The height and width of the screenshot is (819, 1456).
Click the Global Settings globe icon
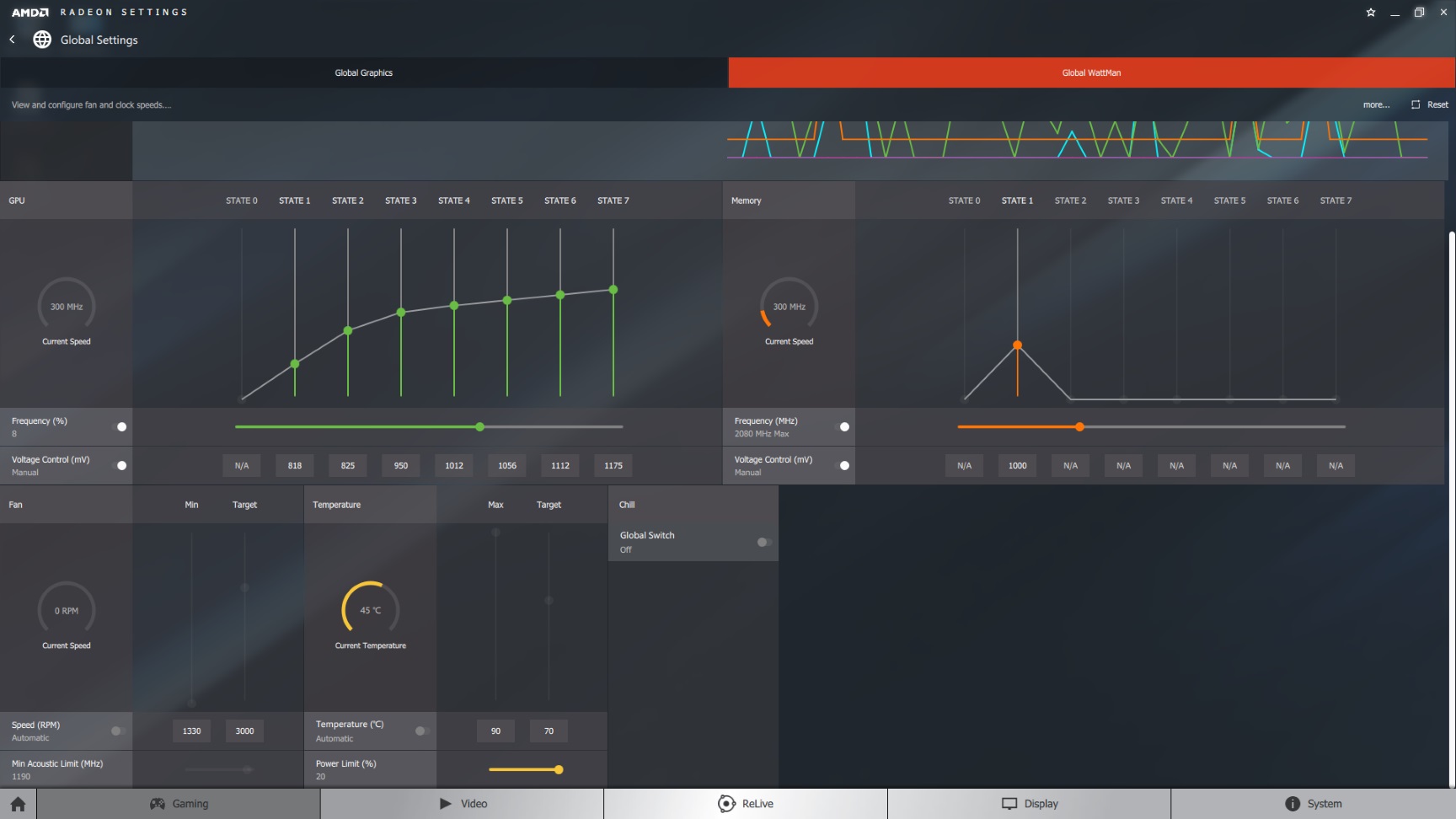[x=42, y=40]
